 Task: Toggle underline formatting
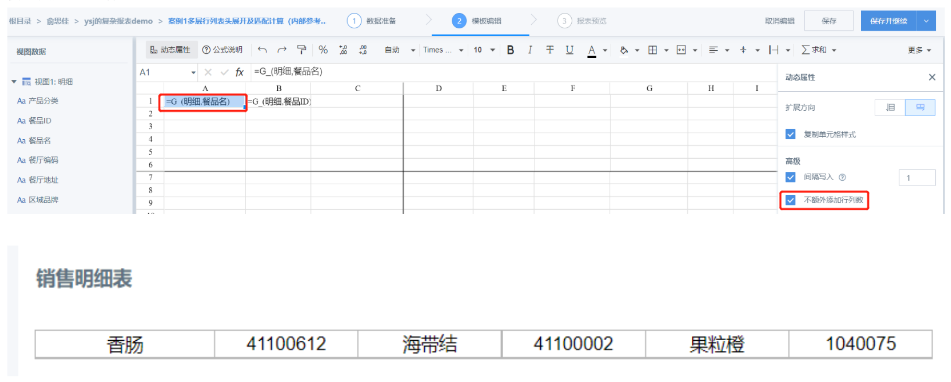coord(570,50)
